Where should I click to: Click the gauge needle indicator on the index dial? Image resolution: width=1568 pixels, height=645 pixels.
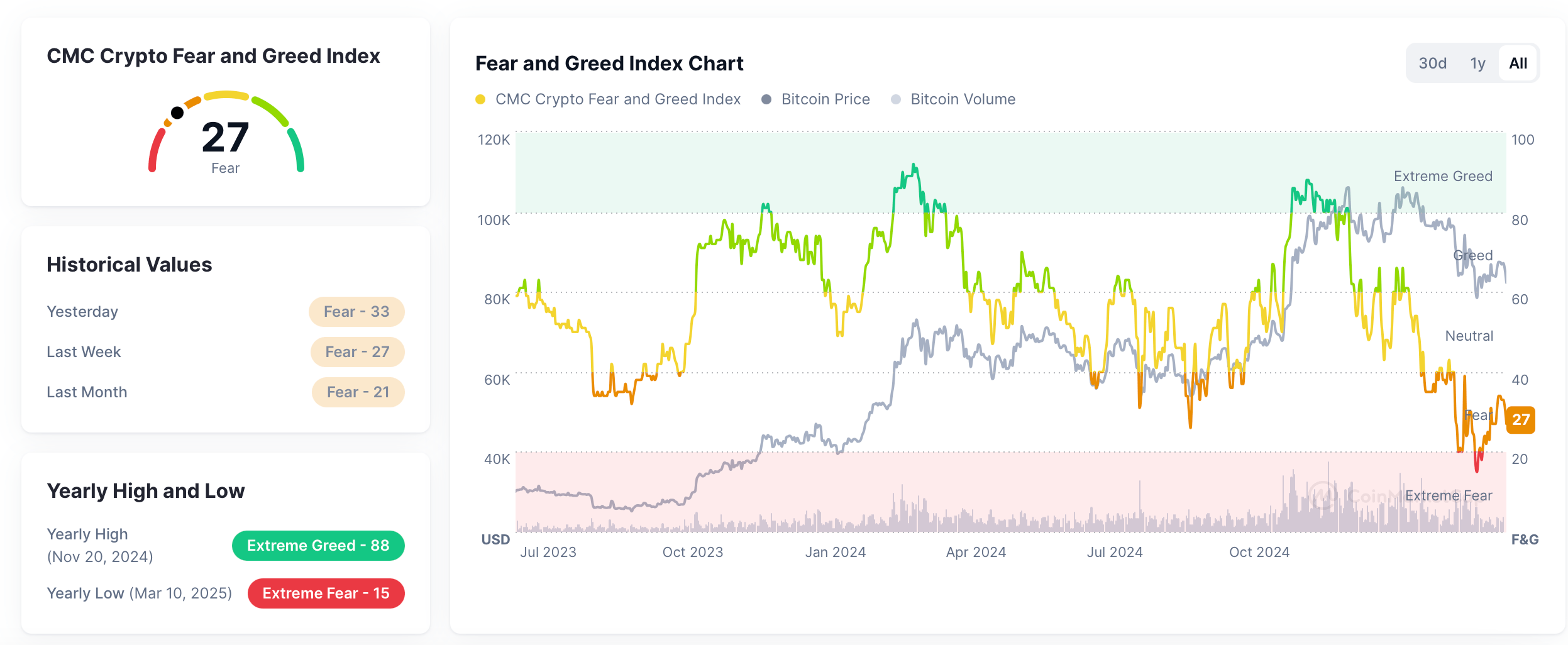[x=178, y=112]
